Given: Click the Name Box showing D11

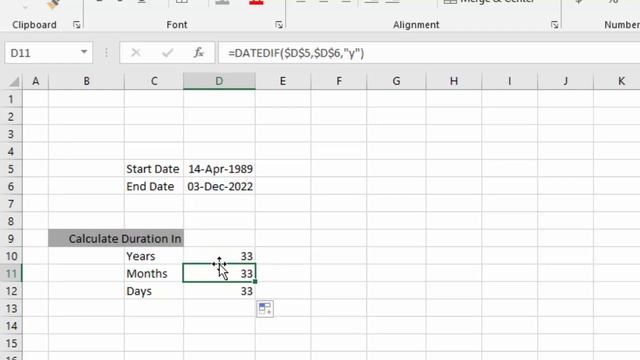Looking at the screenshot, I should pyautogui.click(x=48, y=53).
